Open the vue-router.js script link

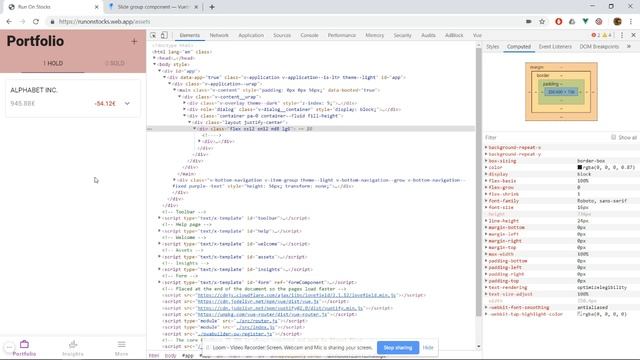[262, 314]
